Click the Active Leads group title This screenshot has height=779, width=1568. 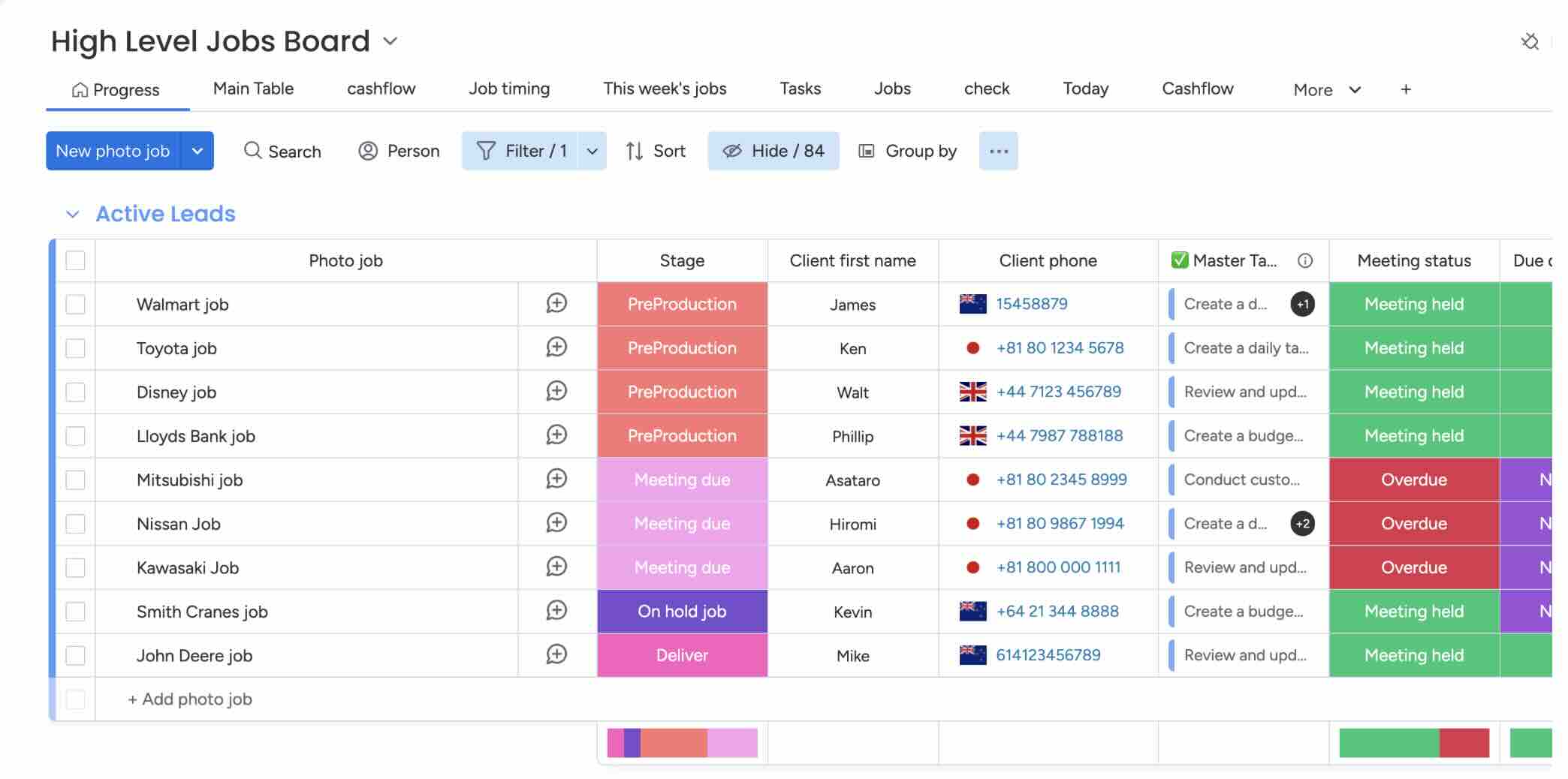click(166, 214)
